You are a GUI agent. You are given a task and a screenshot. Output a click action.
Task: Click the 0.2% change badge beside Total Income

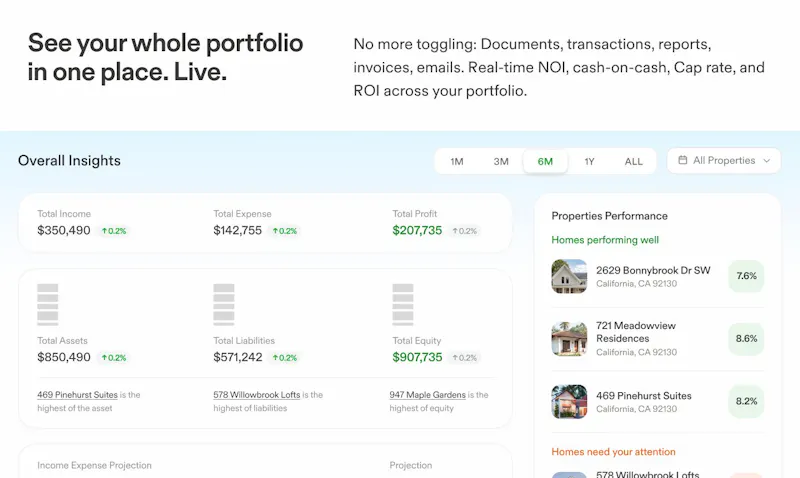114,231
